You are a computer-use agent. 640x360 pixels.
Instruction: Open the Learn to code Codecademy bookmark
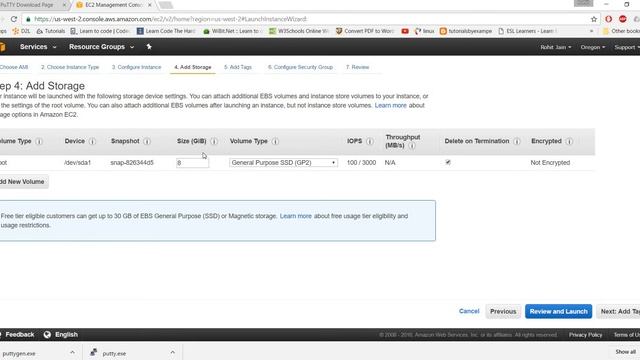pos(100,31)
